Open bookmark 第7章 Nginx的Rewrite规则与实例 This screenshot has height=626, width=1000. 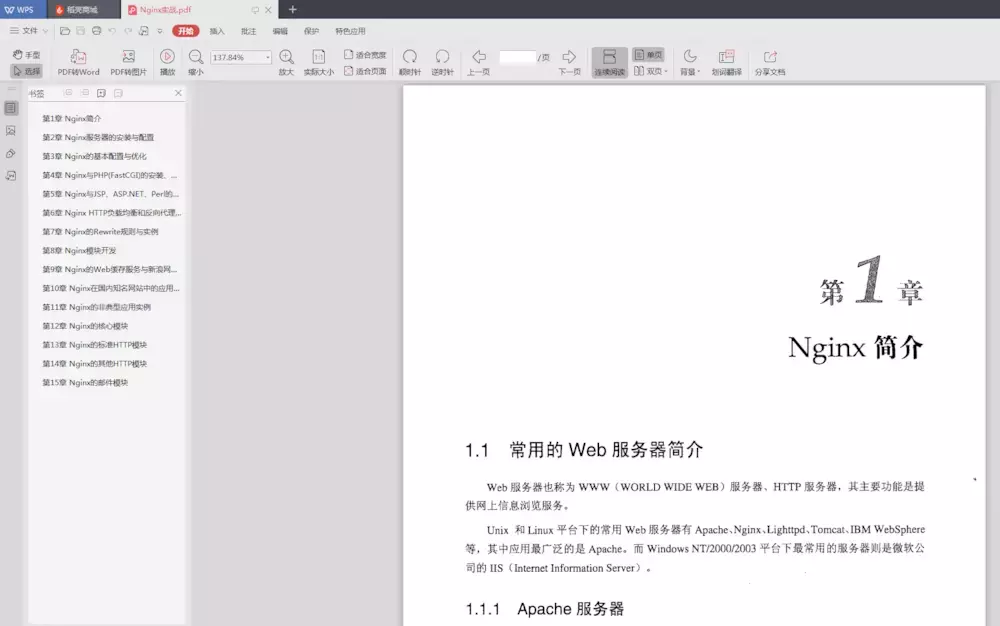tap(100, 231)
